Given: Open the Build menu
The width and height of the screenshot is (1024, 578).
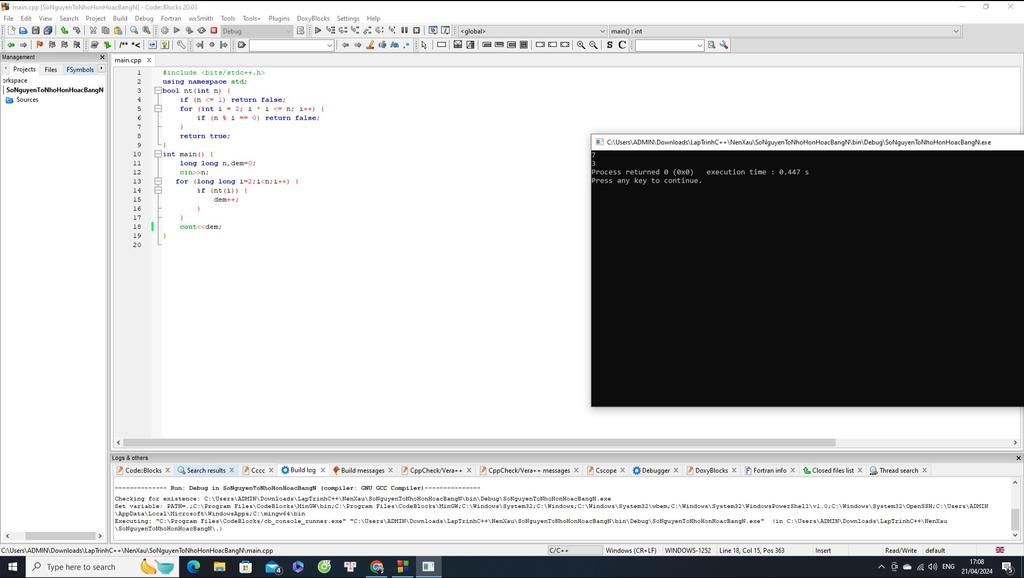Looking at the screenshot, I should click(x=120, y=18).
